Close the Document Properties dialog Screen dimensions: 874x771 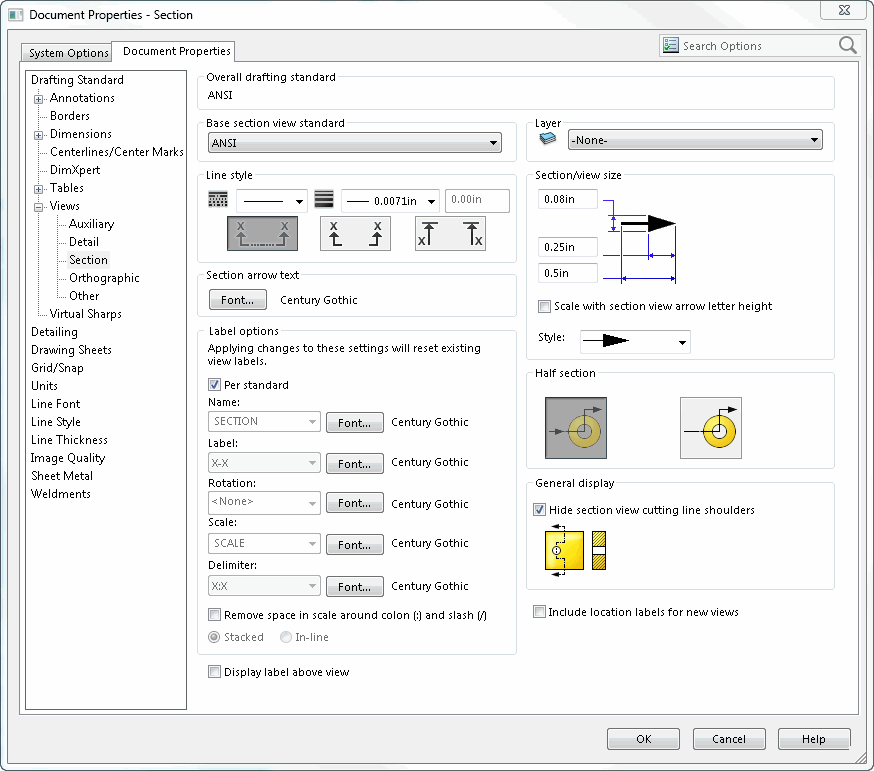coord(844,11)
